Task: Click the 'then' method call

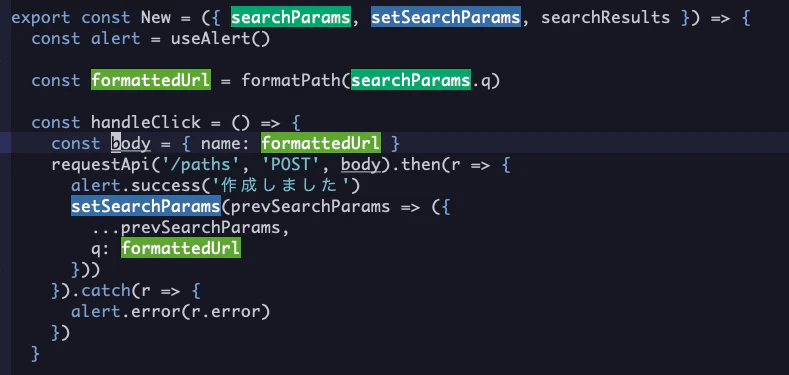Action: (x=421, y=165)
